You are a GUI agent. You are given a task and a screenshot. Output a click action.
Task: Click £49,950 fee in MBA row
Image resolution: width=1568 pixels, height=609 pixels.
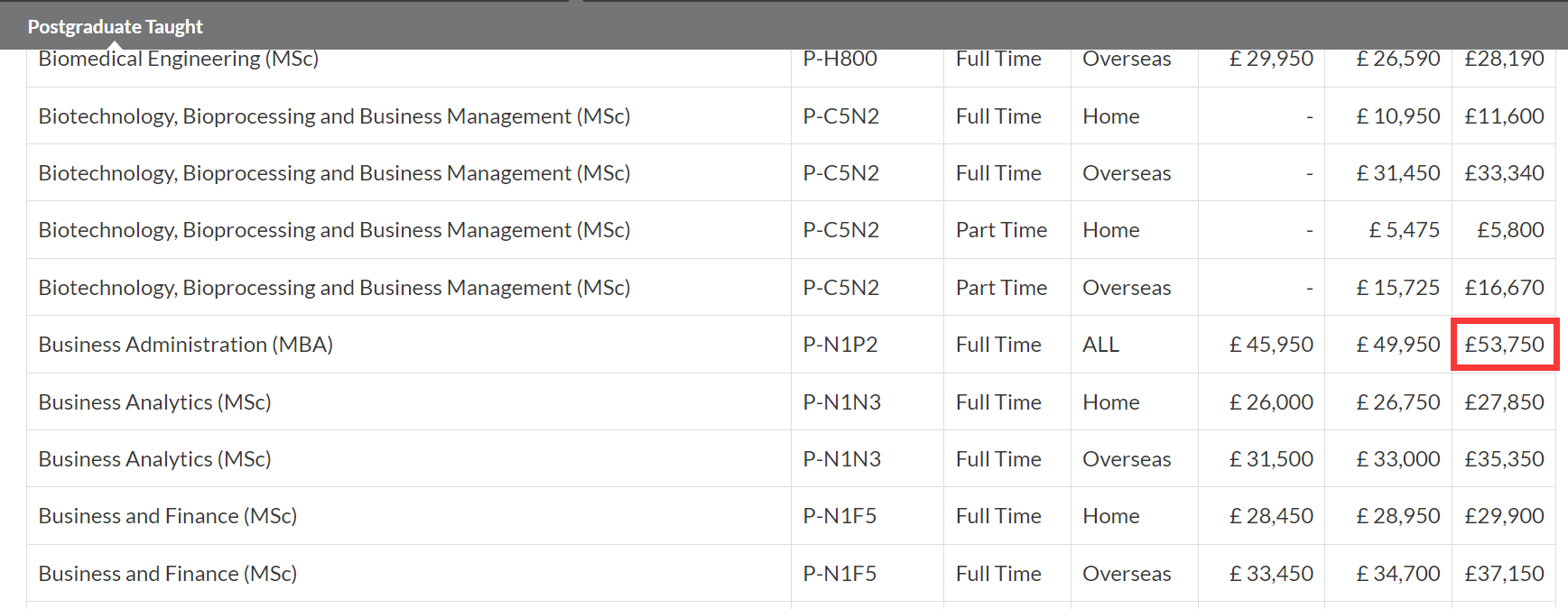(1397, 345)
